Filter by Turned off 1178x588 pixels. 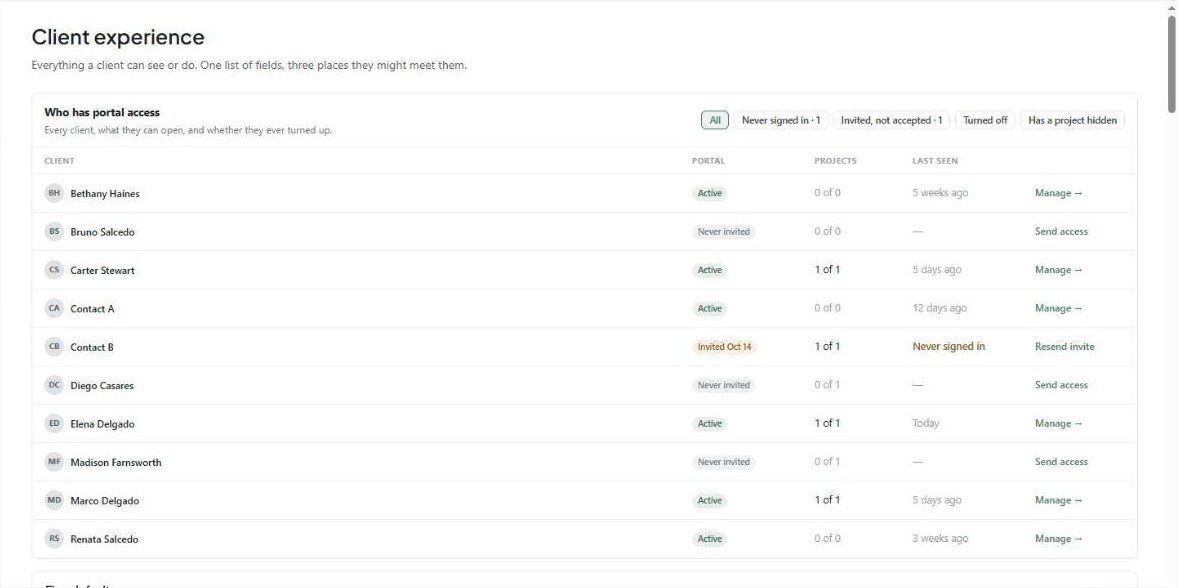985,120
